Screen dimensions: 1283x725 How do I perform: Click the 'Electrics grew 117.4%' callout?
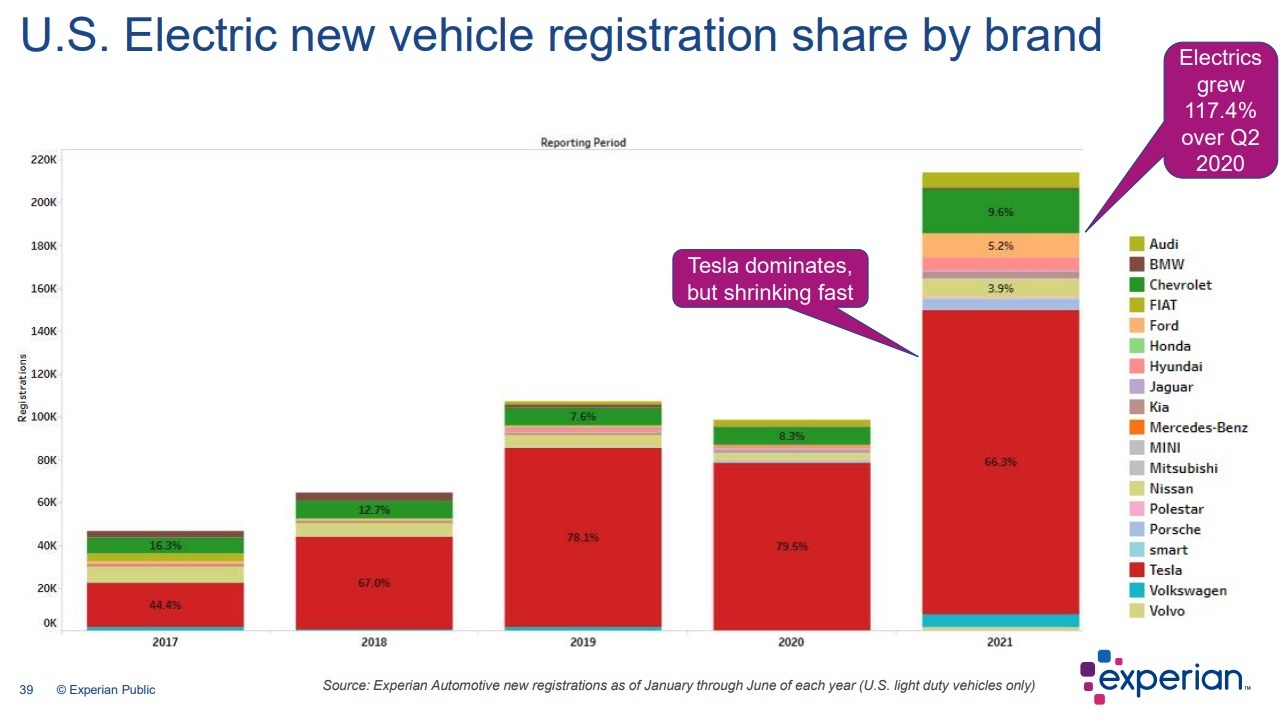1220,111
